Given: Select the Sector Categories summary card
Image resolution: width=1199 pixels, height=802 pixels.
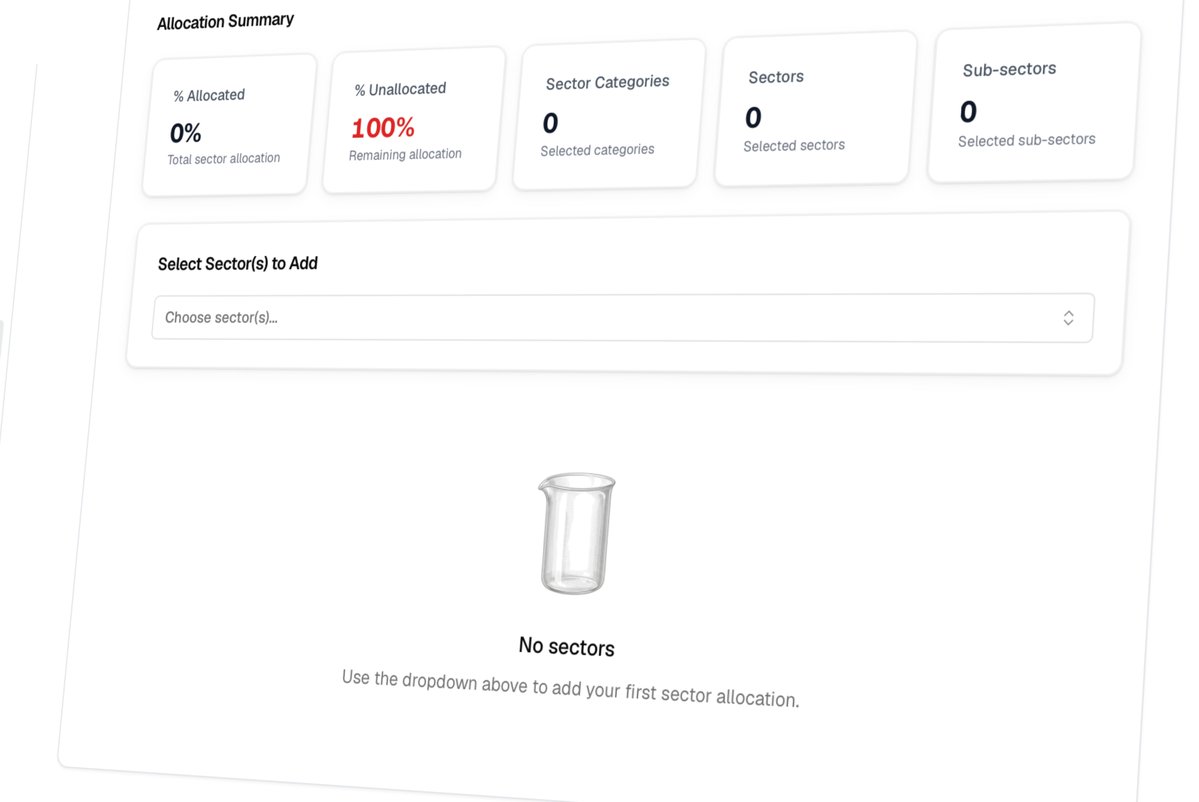Looking at the screenshot, I should 609,115.
